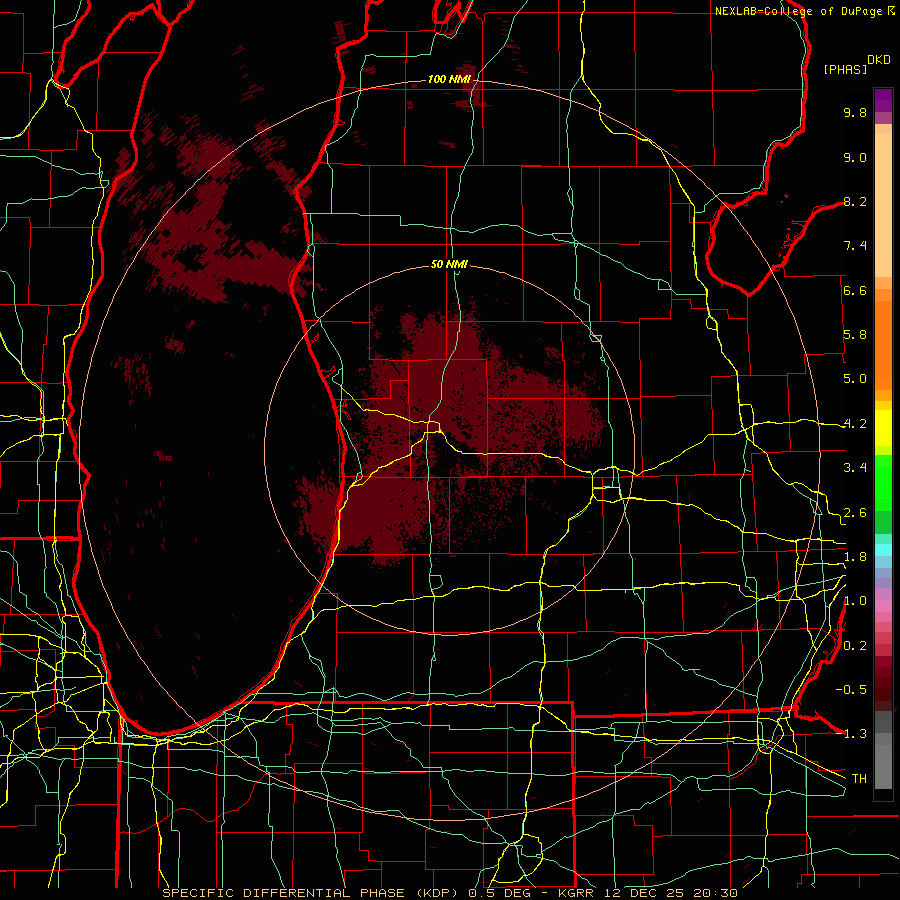Click the 0.5 DEG elevation label
Image resolution: width=900 pixels, height=900 pixels.
(x=501, y=893)
